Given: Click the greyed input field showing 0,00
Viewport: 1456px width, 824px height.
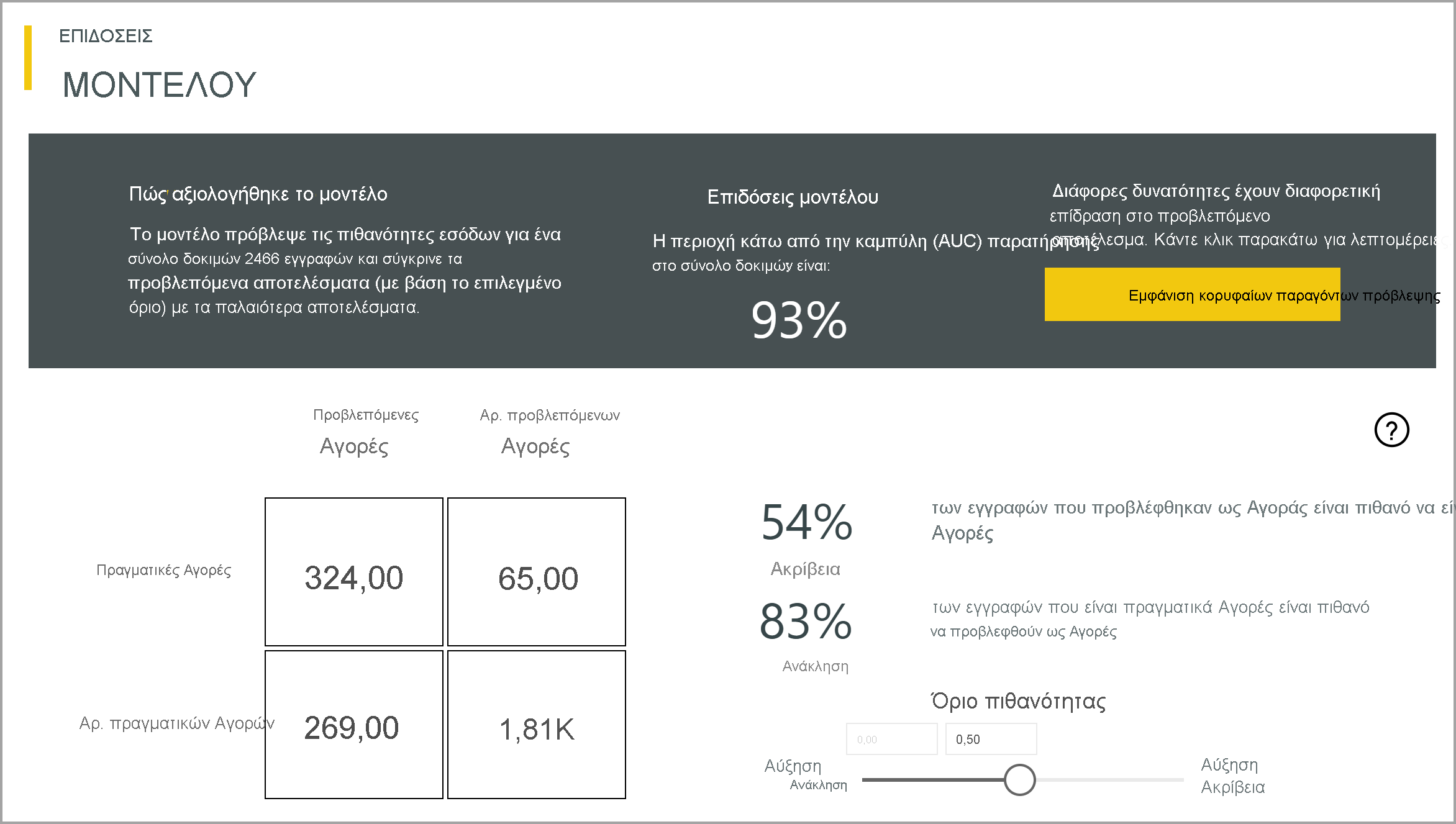Looking at the screenshot, I should coord(891,739).
